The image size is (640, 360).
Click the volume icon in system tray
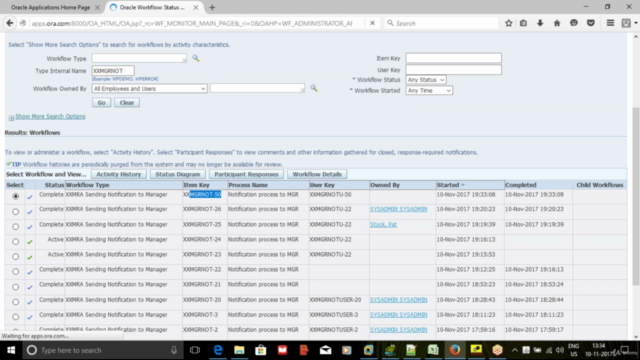560,350
